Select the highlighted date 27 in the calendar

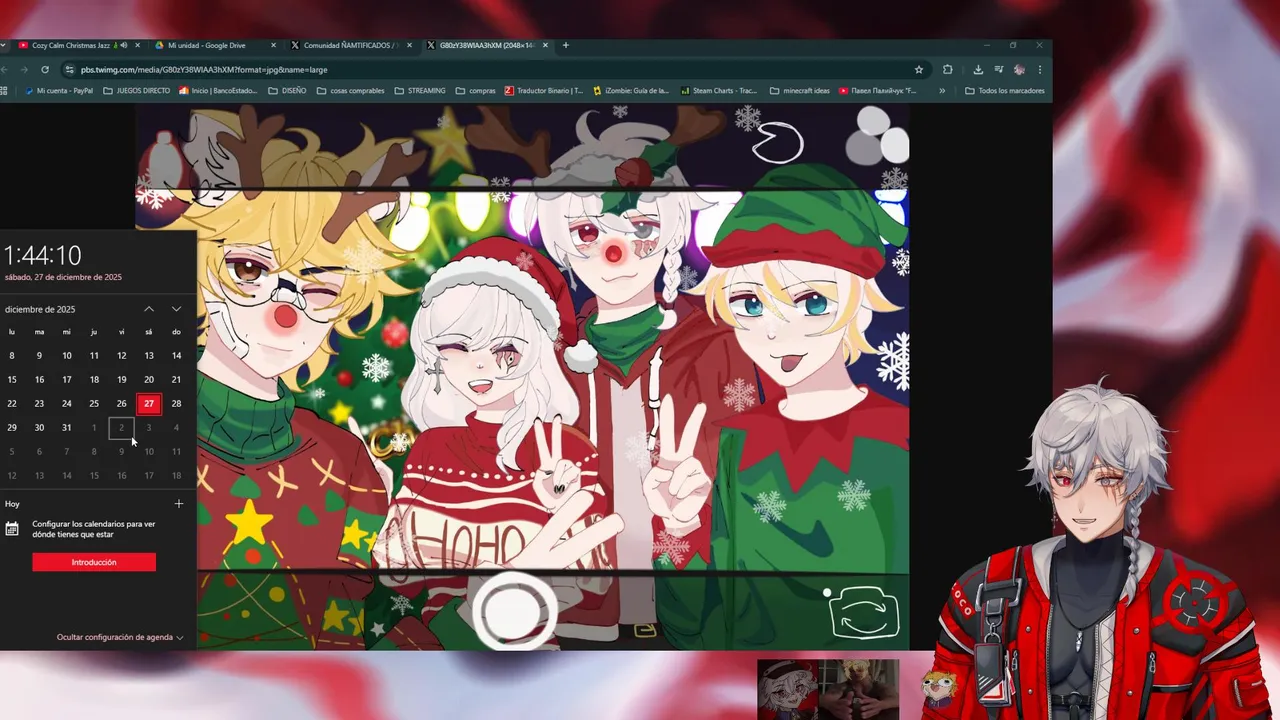coord(149,404)
